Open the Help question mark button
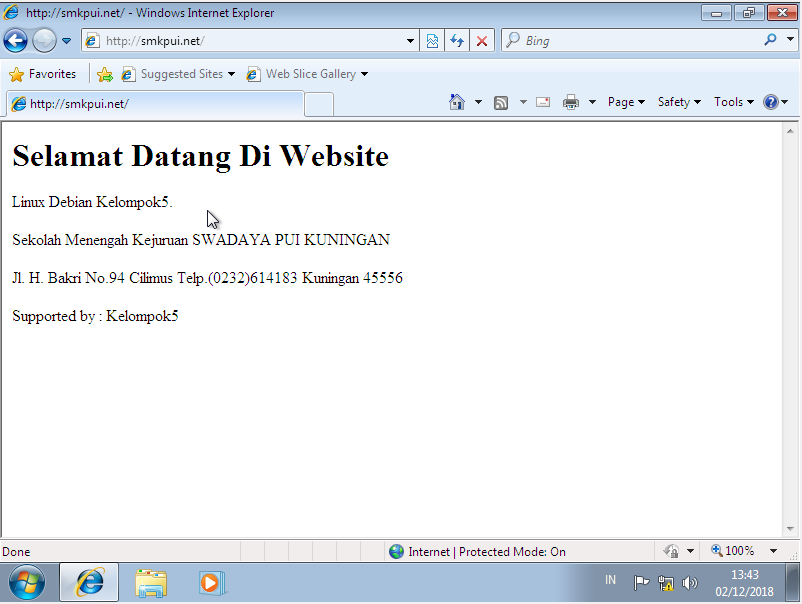This screenshot has width=802, height=604. pyautogui.click(x=771, y=102)
